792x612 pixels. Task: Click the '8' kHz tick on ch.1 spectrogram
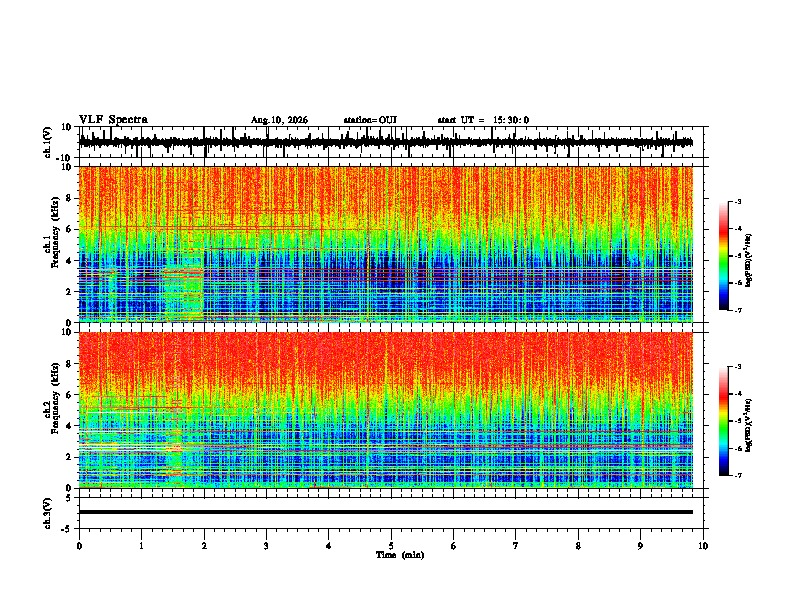click(x=69, y=198)
